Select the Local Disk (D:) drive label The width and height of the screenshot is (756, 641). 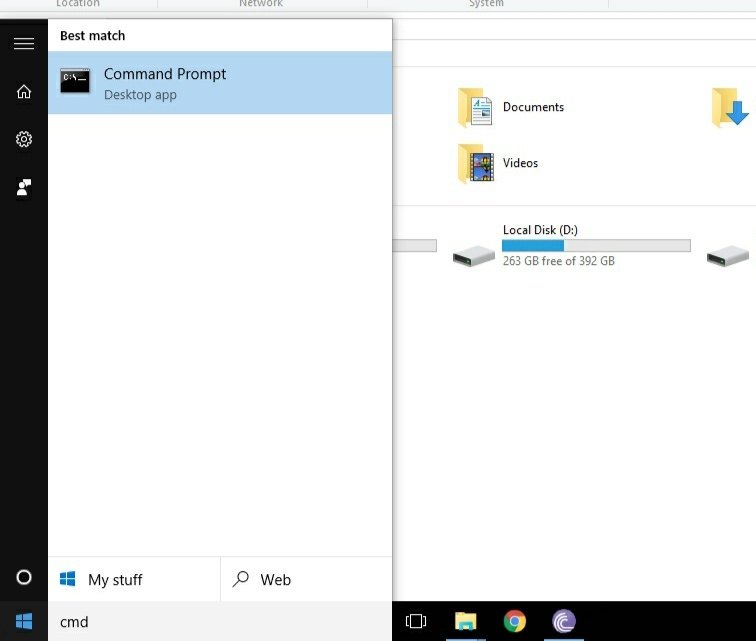pyautogui.click(x=540, y=230)
